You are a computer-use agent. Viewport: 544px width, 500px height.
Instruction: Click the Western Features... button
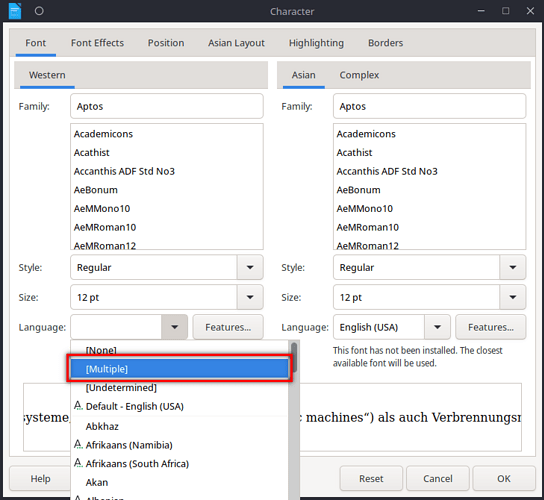[x=228, y=327]
